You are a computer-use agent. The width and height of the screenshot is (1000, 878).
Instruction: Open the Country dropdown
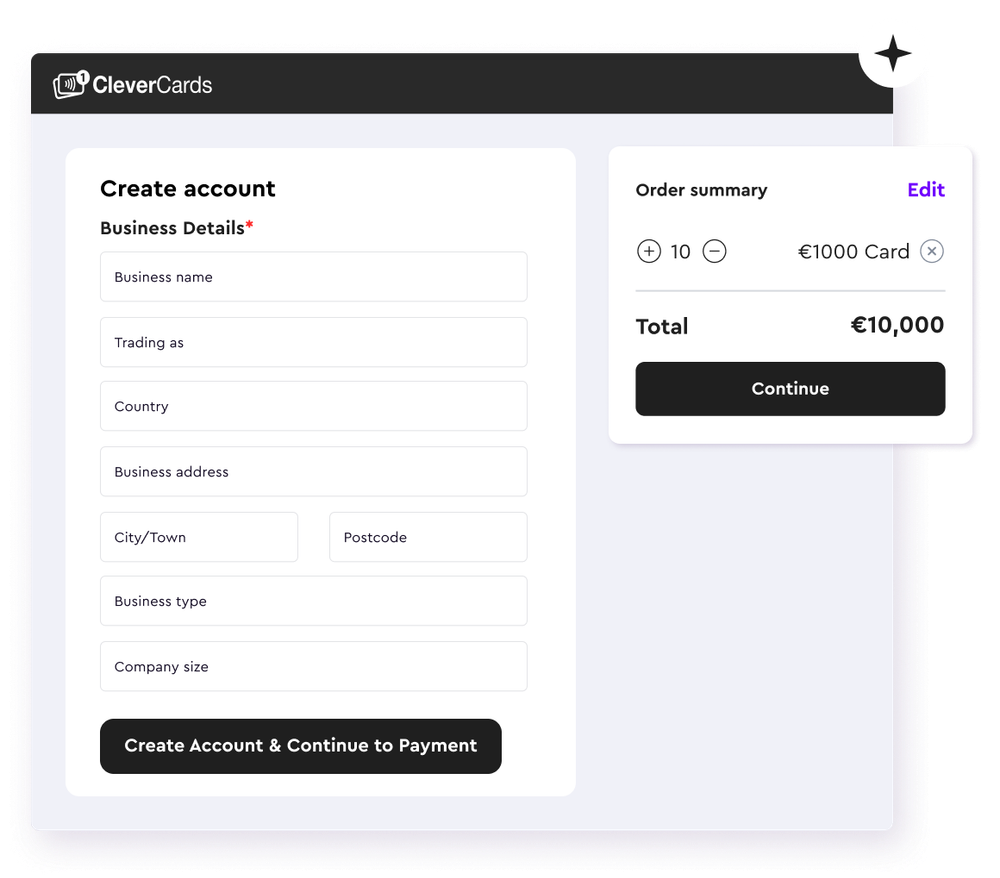click(x=313, y=406)
